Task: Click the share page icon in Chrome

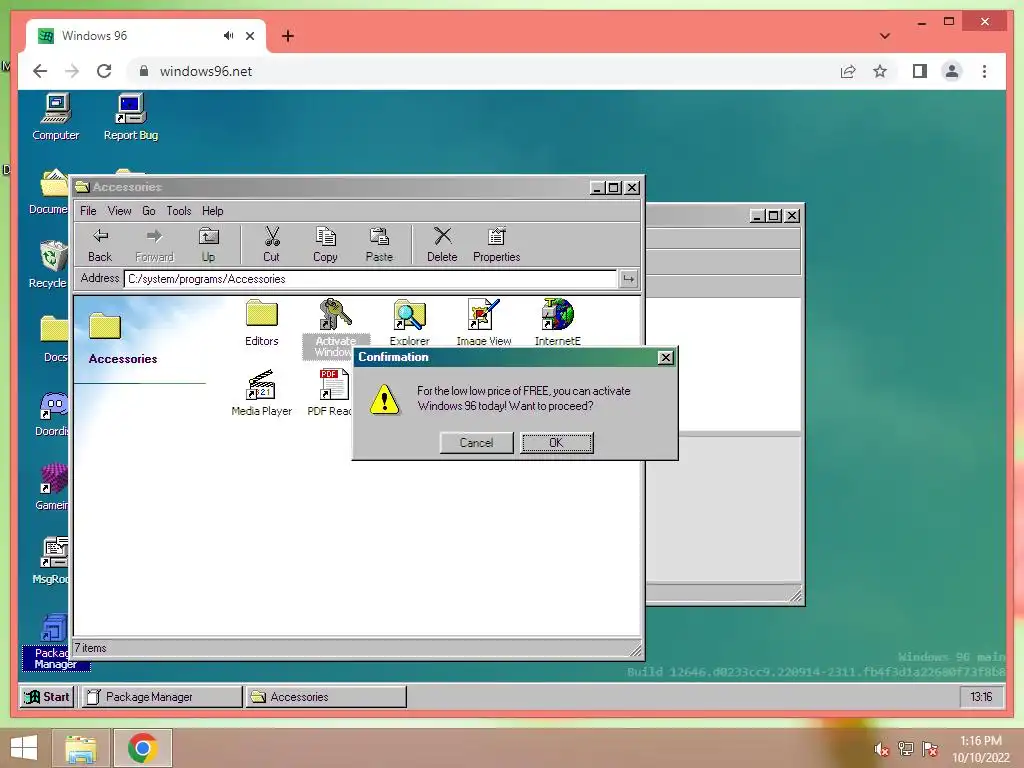Action: pyautogui.click(x=848, y=71)
